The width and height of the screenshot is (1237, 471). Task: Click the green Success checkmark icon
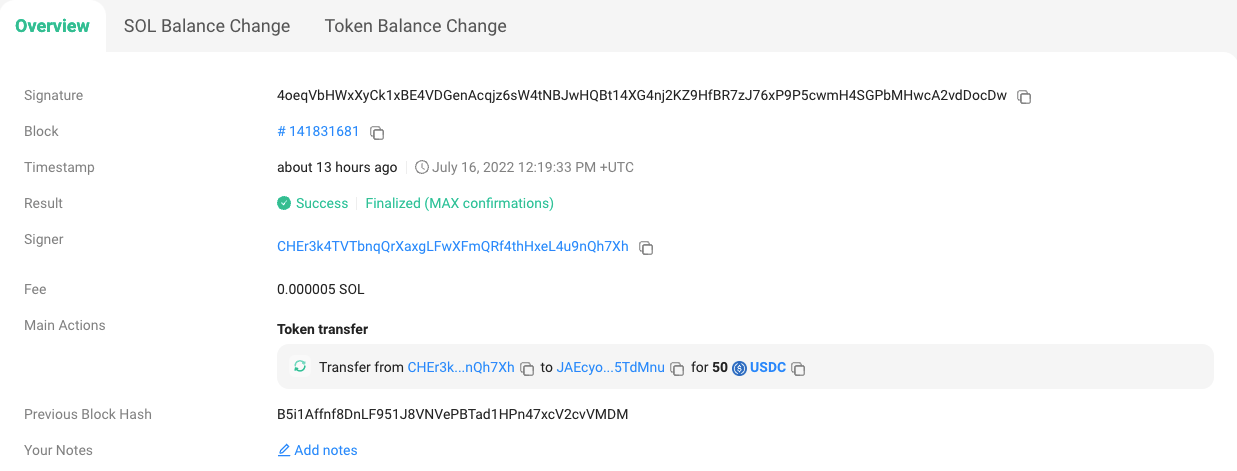[x=284, y=203]
